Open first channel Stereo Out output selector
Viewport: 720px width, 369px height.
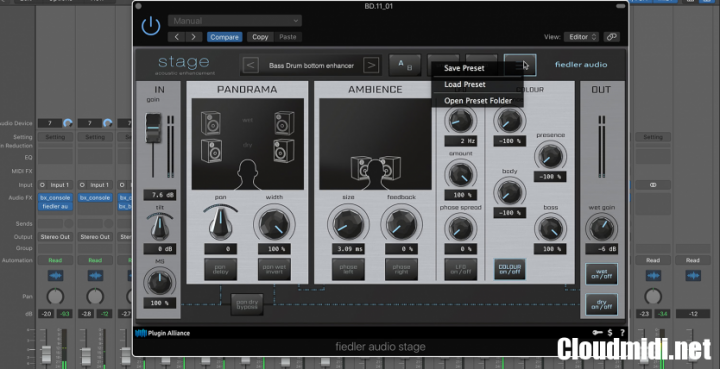point(55,237)
